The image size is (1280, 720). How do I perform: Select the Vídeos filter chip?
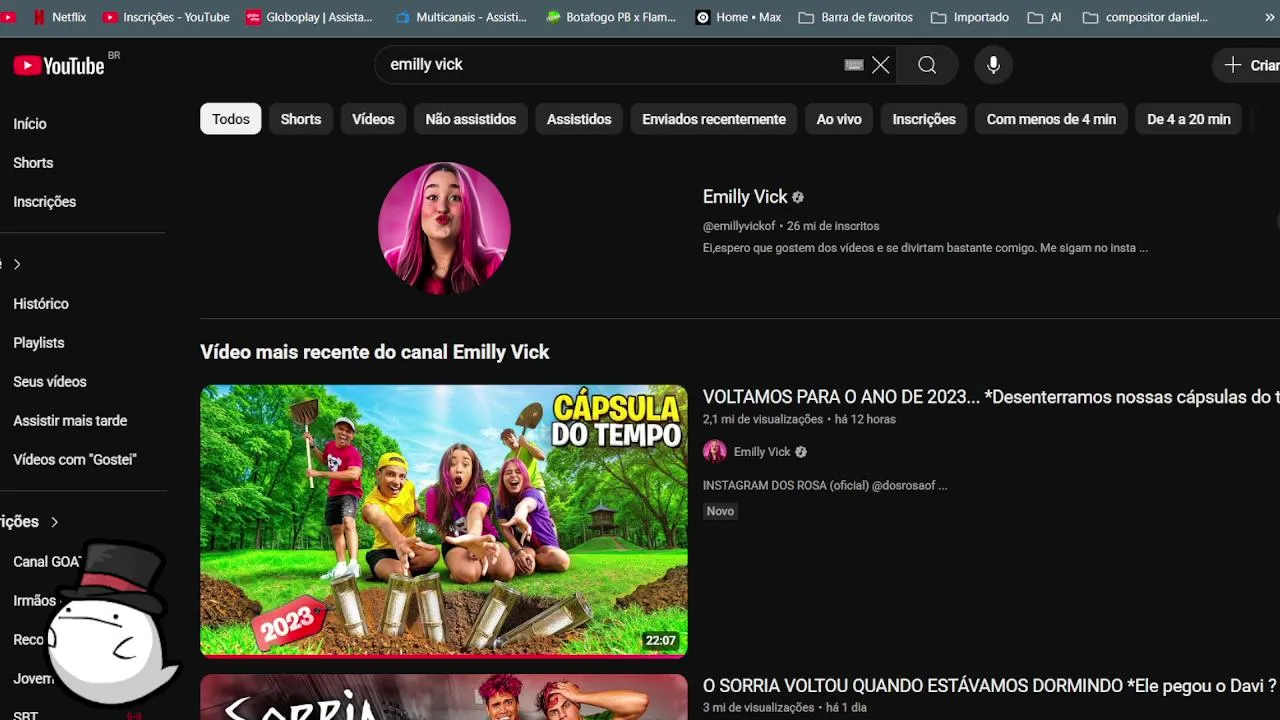(373, 119)
